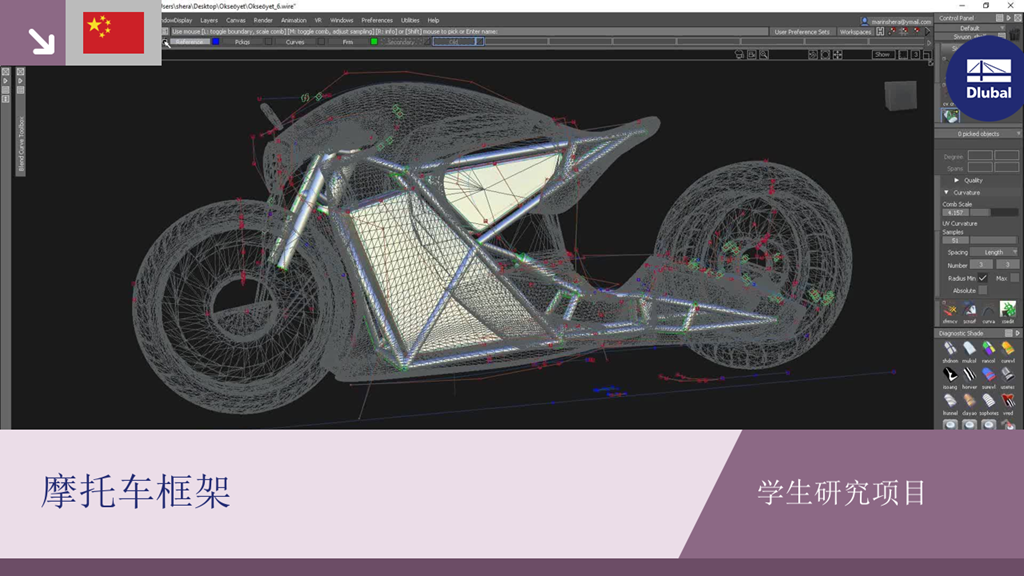Toggle the Diagnostic Shade header square
This screenshot has width=1024, height=576.
click(1008, 333)
